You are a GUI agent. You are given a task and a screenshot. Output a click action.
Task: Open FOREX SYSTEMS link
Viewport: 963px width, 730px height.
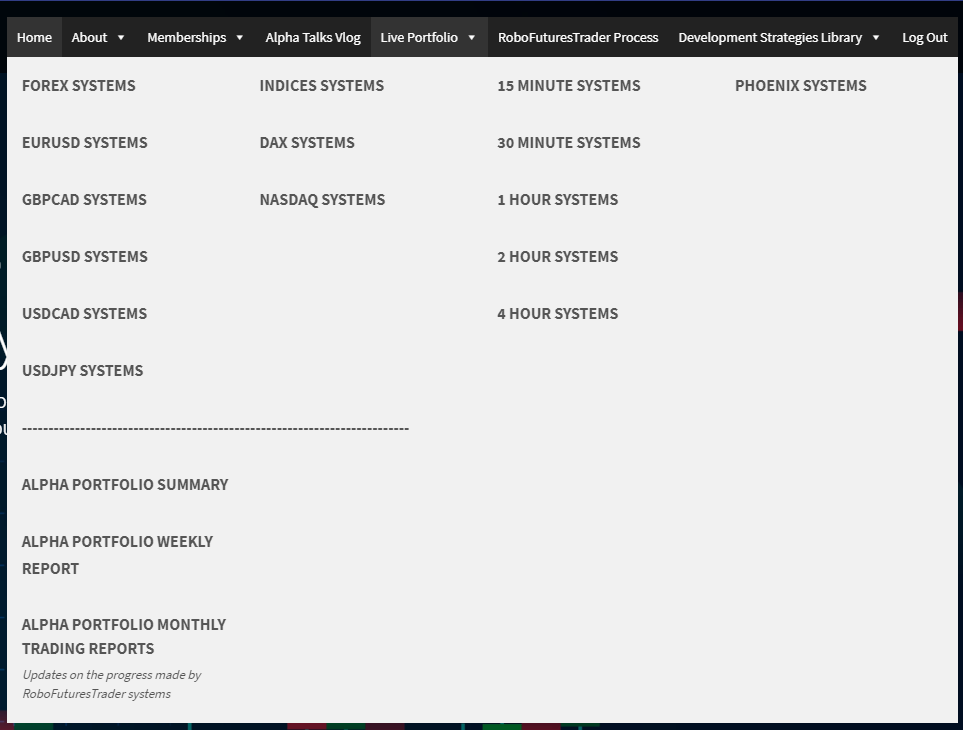point(79,85)
